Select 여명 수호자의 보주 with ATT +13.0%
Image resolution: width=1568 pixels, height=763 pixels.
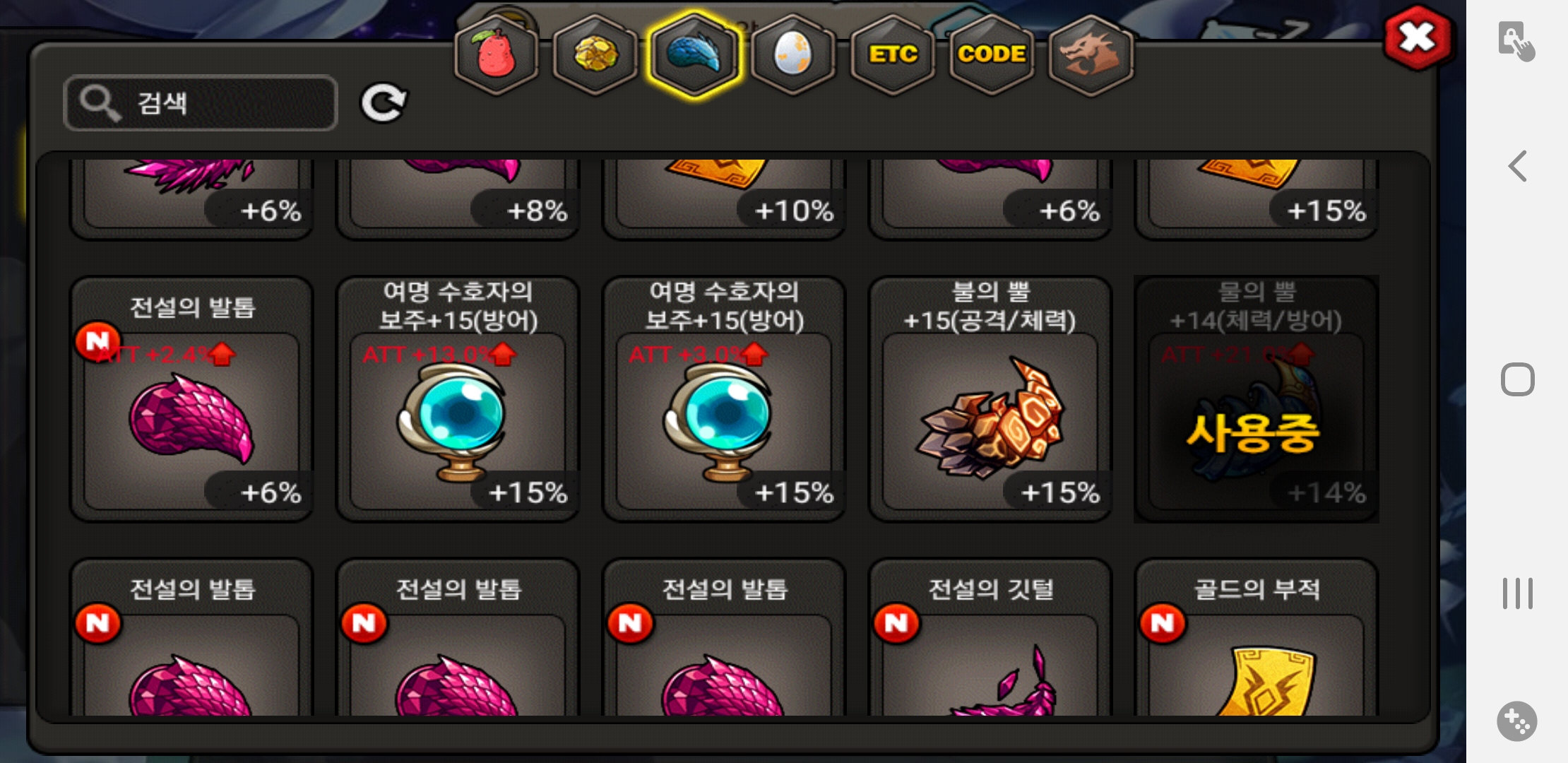coord(458,399)
